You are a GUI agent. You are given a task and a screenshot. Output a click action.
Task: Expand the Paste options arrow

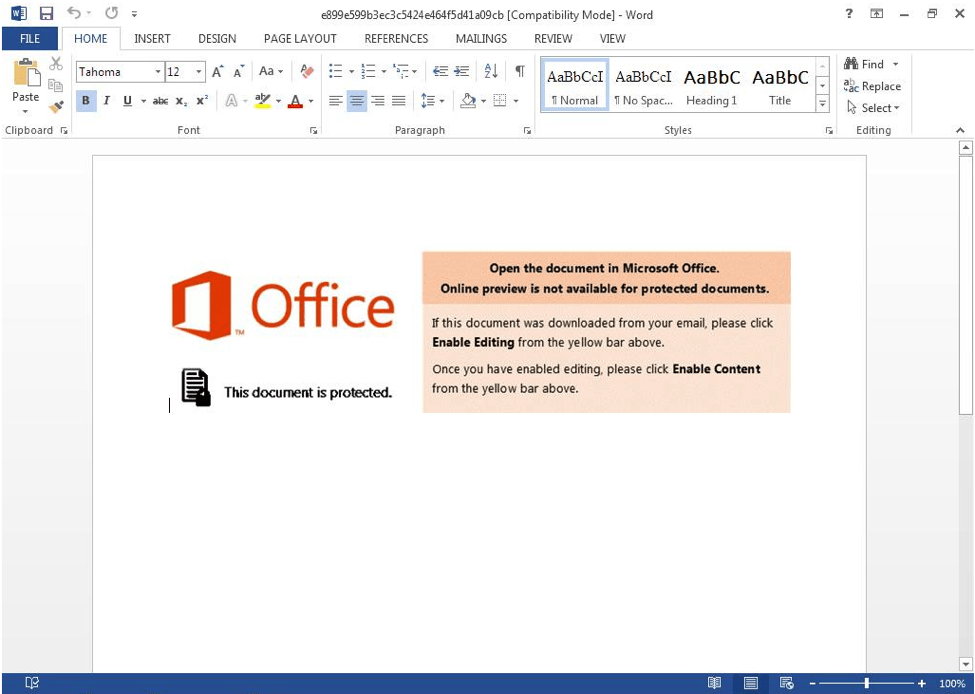point(25,111)
